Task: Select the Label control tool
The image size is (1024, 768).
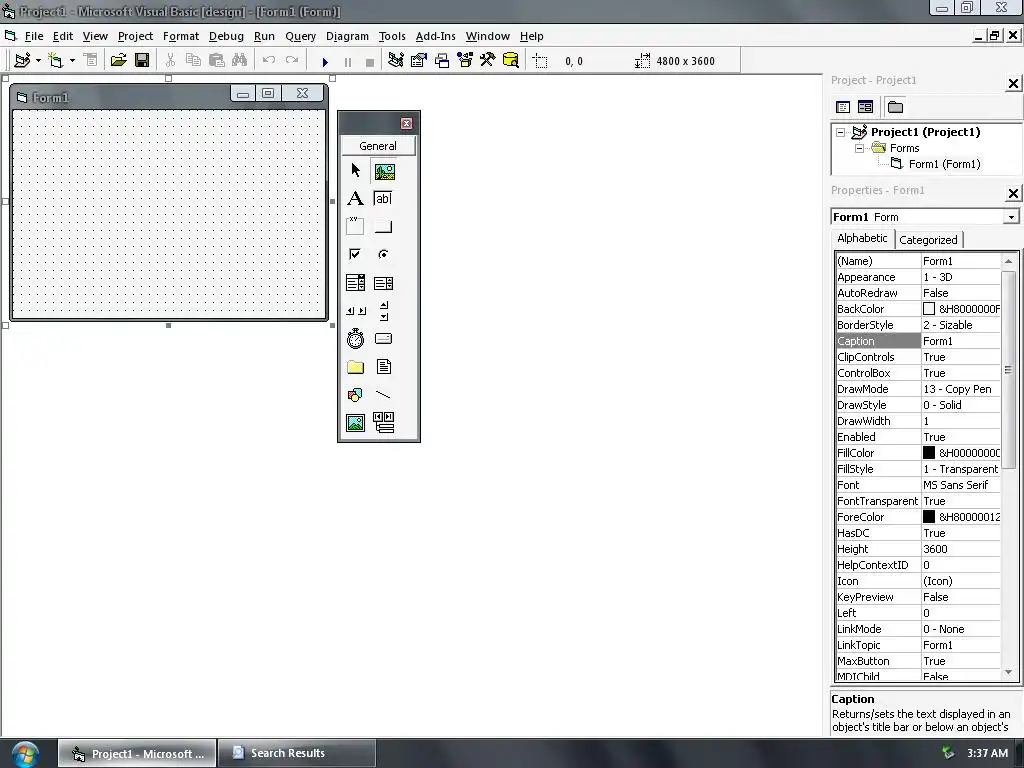Action: click(x=355, y=199)
